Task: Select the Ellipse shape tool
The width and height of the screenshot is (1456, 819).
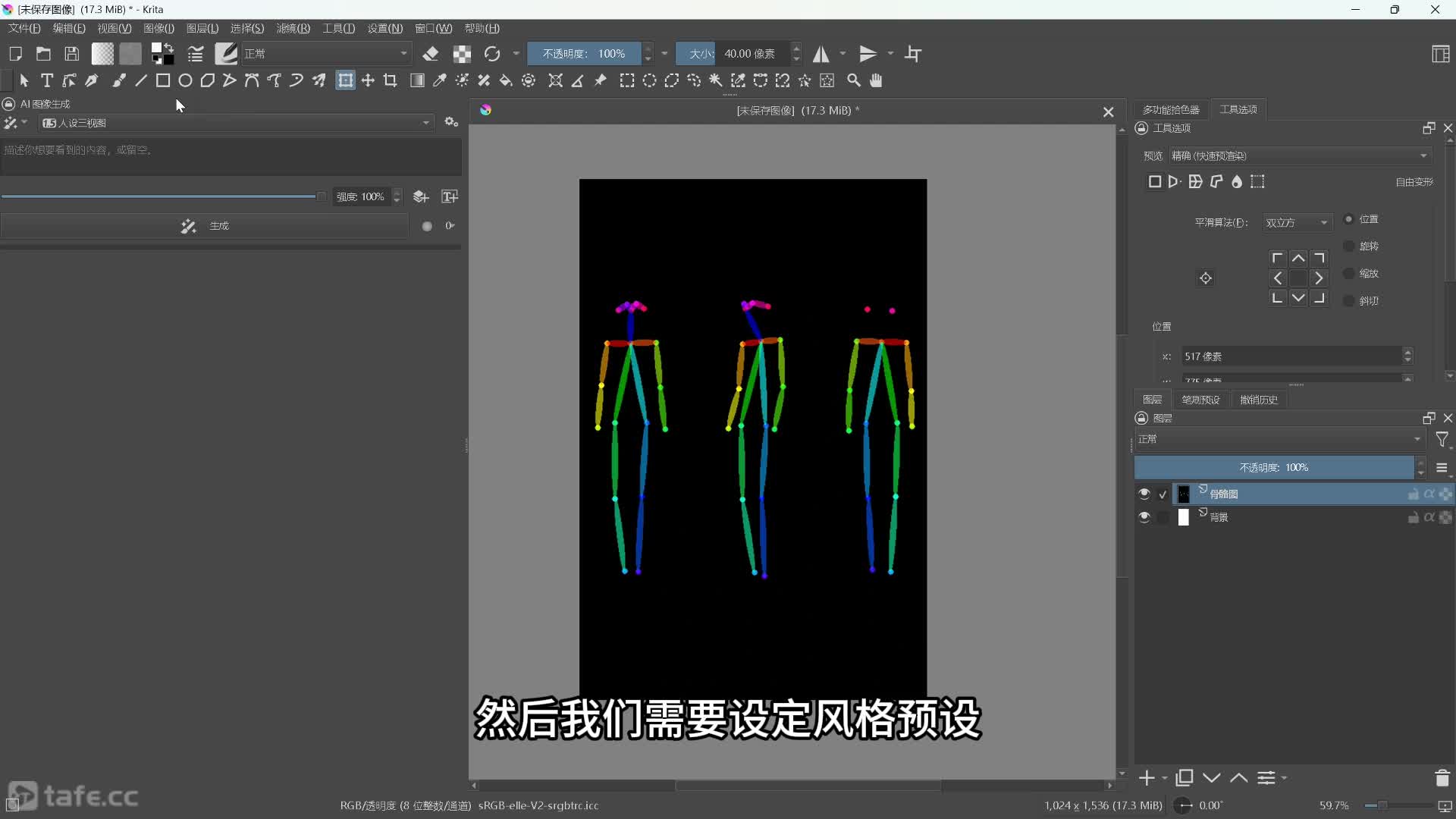Action: click(185, 80)
